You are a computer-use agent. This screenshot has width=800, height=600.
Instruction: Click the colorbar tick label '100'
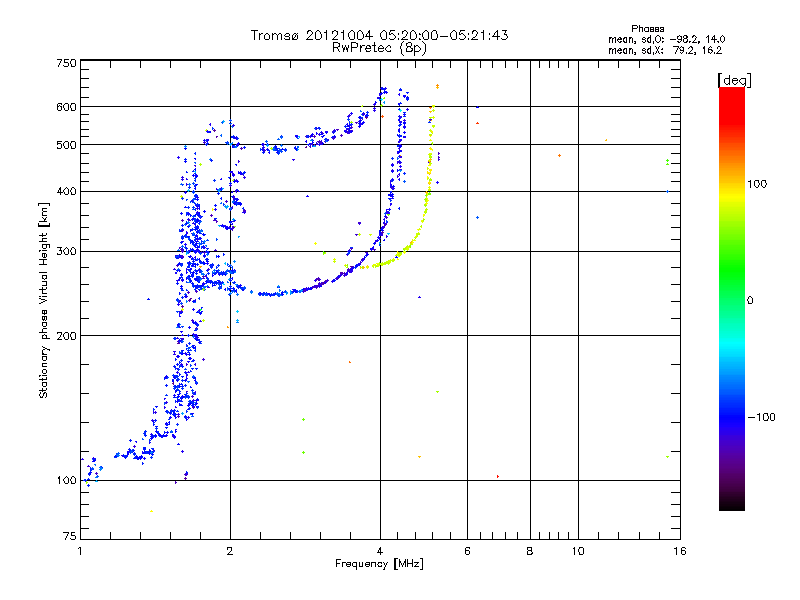(x=757, y=184)
